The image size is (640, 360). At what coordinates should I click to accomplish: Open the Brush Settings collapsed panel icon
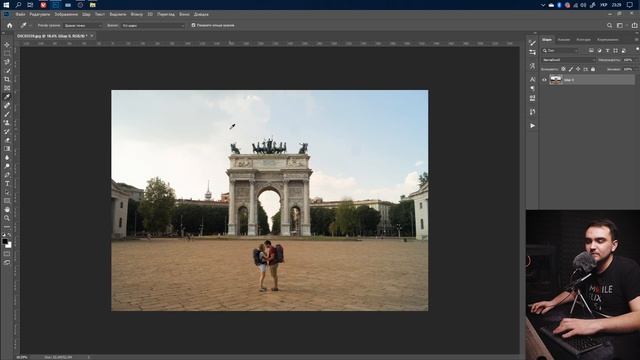point(532,43)
